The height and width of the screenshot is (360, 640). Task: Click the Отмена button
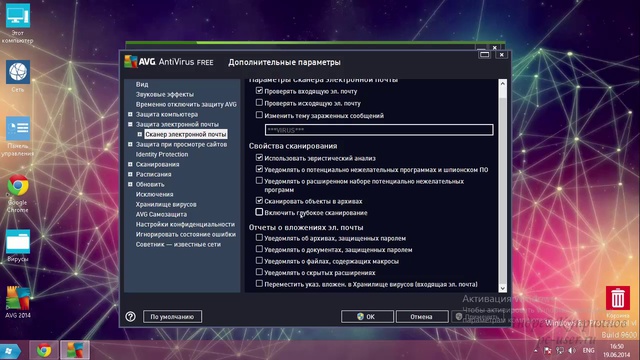pyautogui.click(x=422, y=316)
